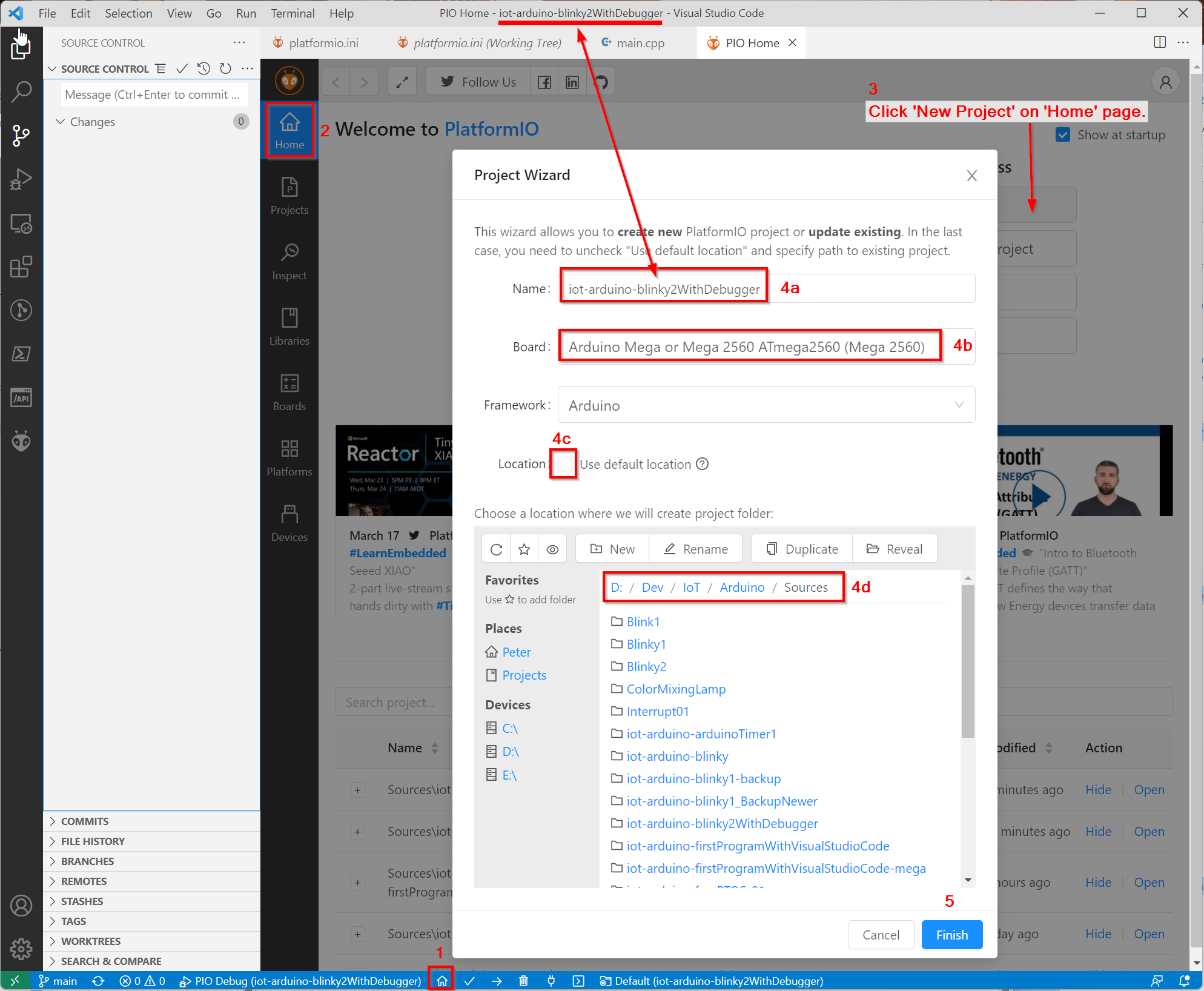Click the commit message input box
This screenshot has height=991, width=1204.
point(154,94)
